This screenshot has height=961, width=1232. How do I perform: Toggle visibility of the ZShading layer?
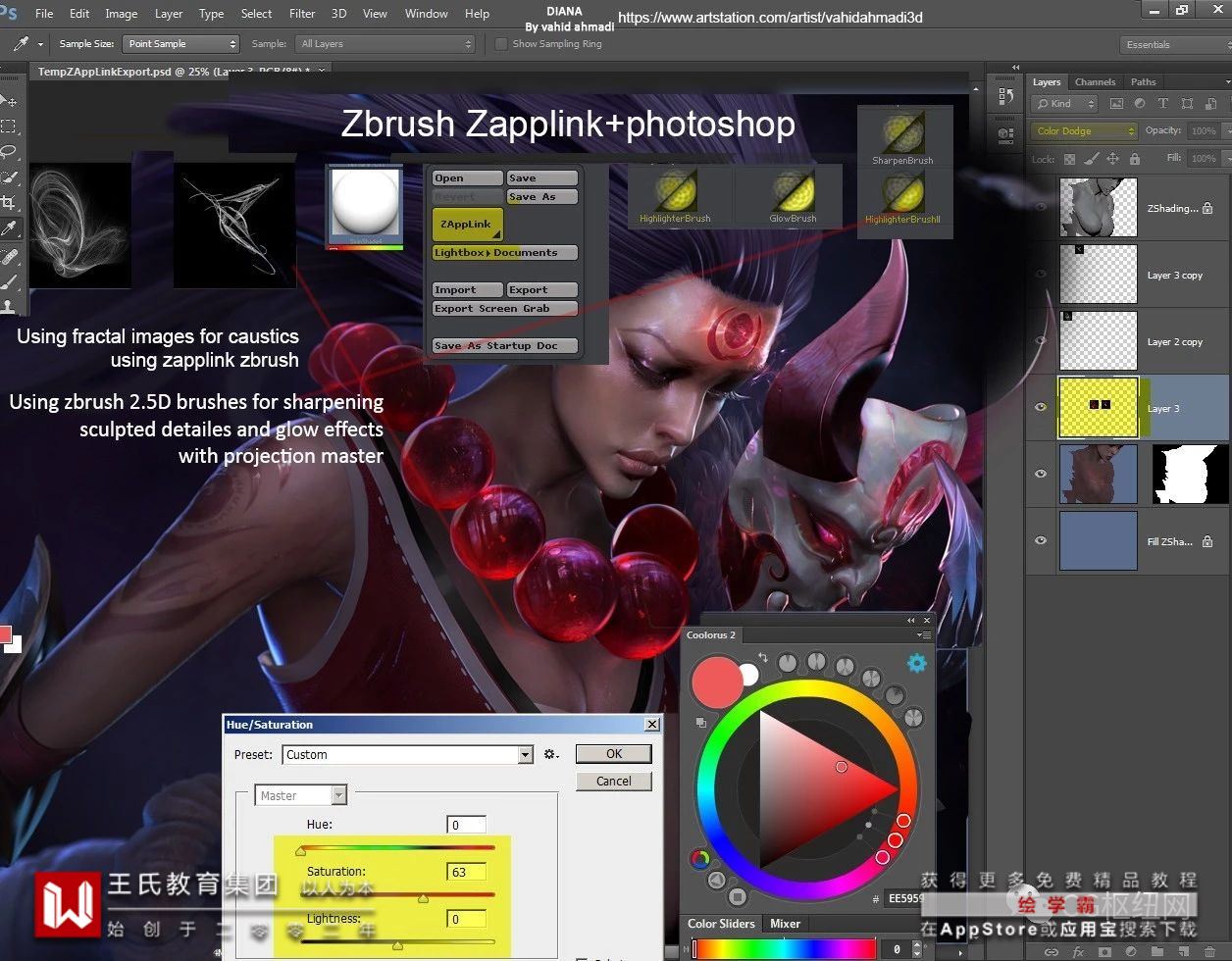pyautogui.click(x=1041, y=207)
